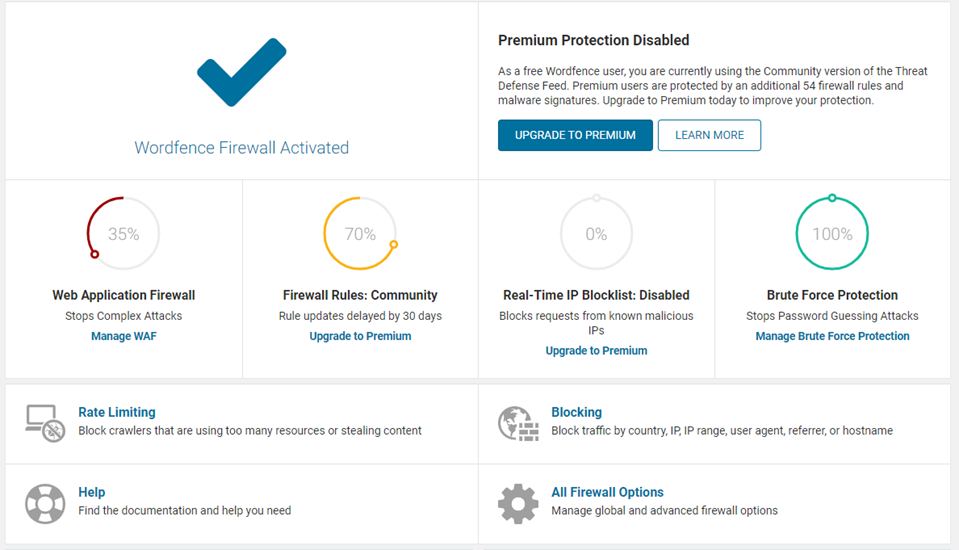This screenshot has width=959, height=550.
Task: Follow Upgrade to Premium under Firewall Rules
Action: (x=360, y=336)
